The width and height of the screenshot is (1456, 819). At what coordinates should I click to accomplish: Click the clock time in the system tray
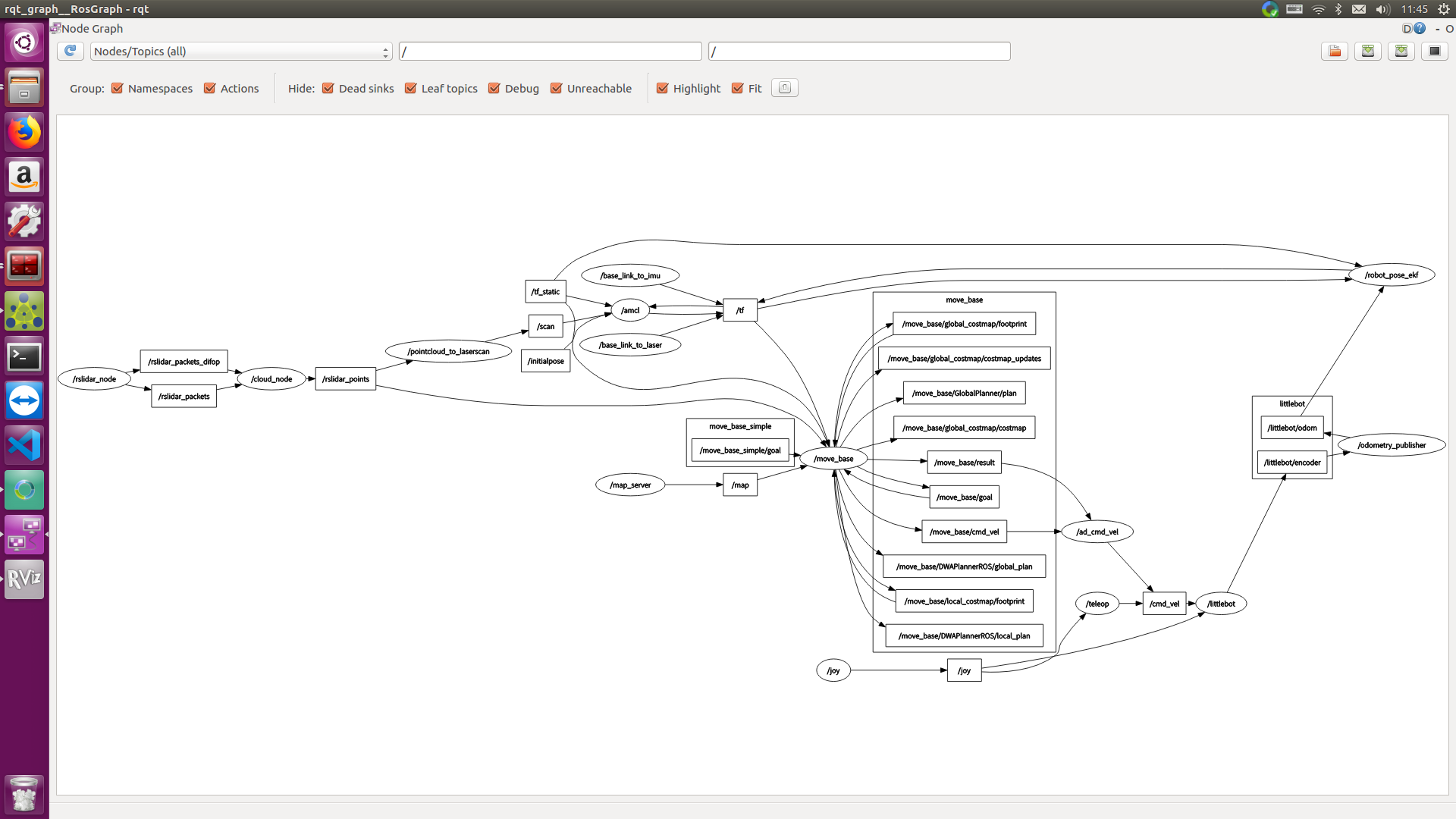[x=1414, y=9]
